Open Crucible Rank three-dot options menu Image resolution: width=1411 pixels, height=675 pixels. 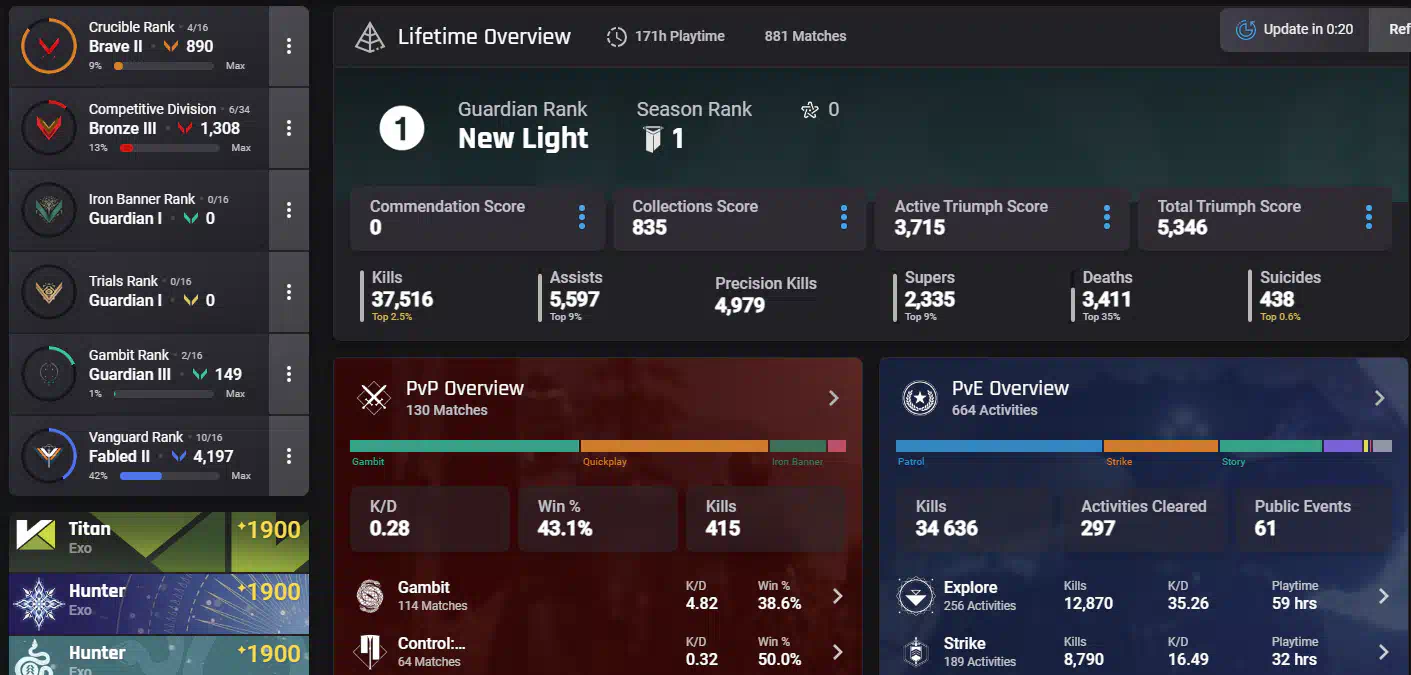coord(289,46)
